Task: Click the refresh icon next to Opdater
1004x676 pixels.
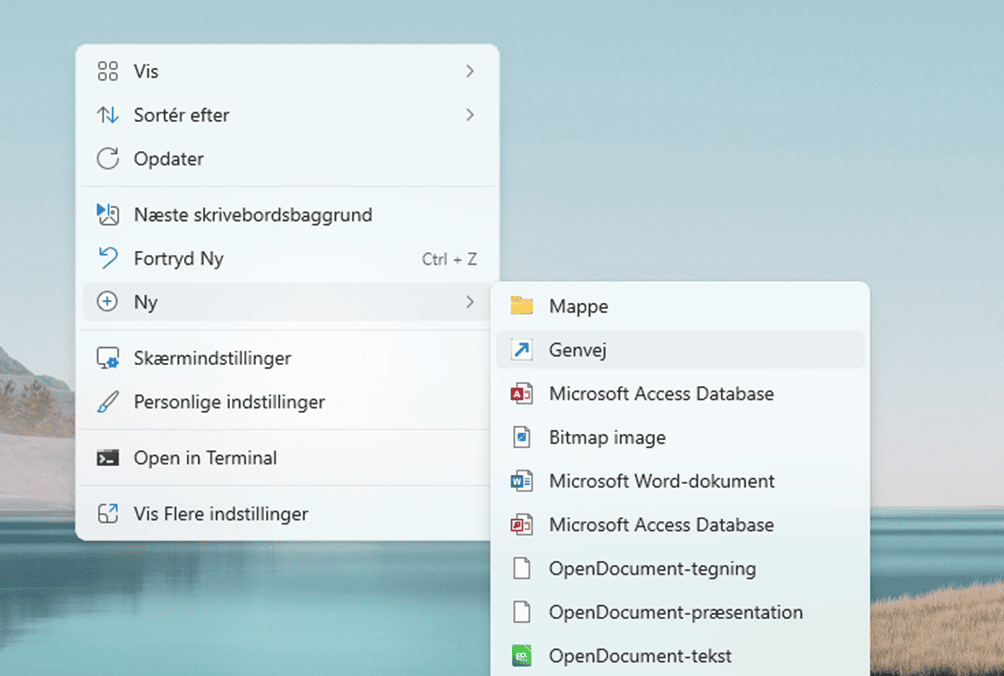Action: pyautogui.click(x=107, y=159)
